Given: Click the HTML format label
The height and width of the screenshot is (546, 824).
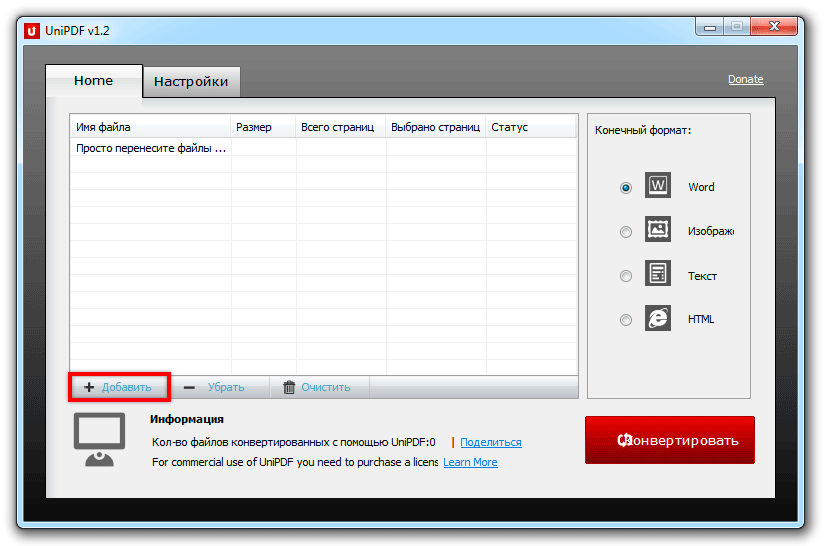Looking at the screenshot, I should 701,319.
